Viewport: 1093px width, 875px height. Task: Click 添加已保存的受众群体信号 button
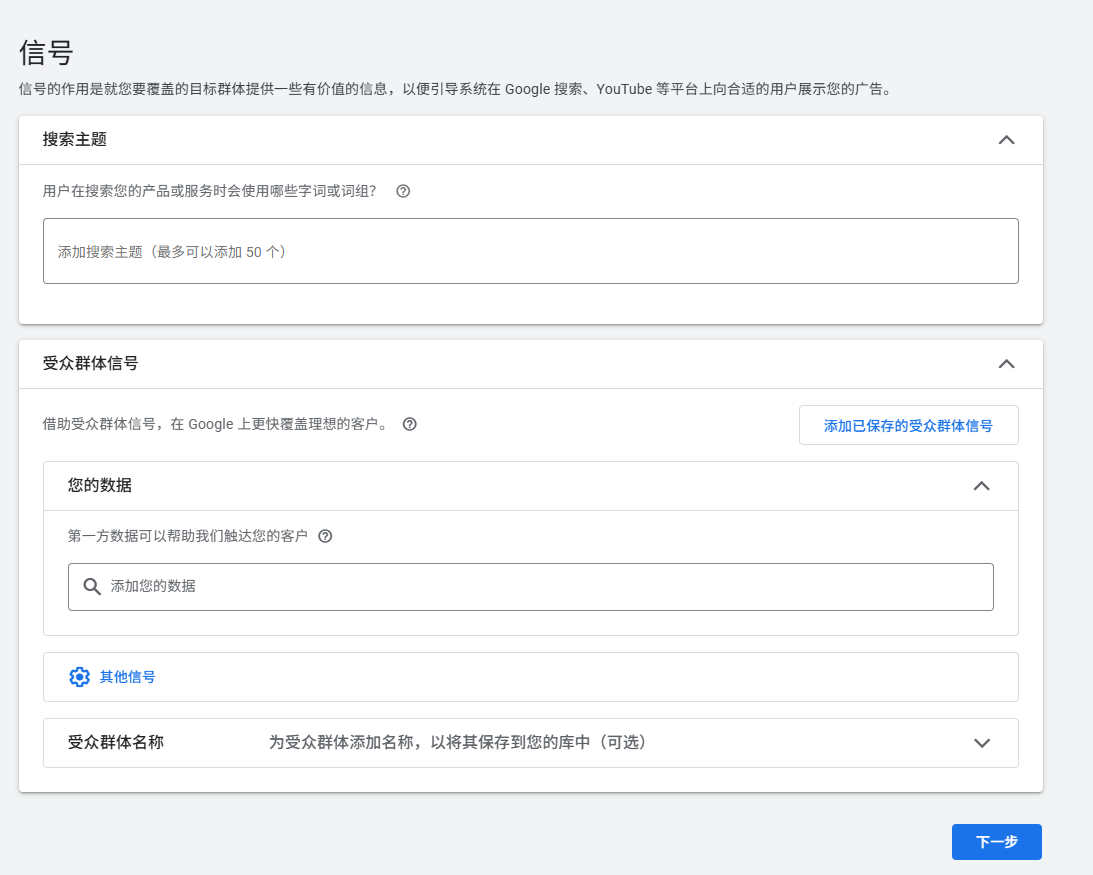tap(907, 425)
